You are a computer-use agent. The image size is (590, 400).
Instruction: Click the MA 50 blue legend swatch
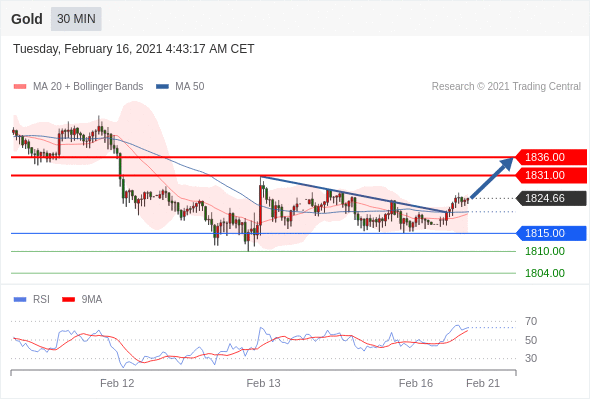(x=163, y=87)
